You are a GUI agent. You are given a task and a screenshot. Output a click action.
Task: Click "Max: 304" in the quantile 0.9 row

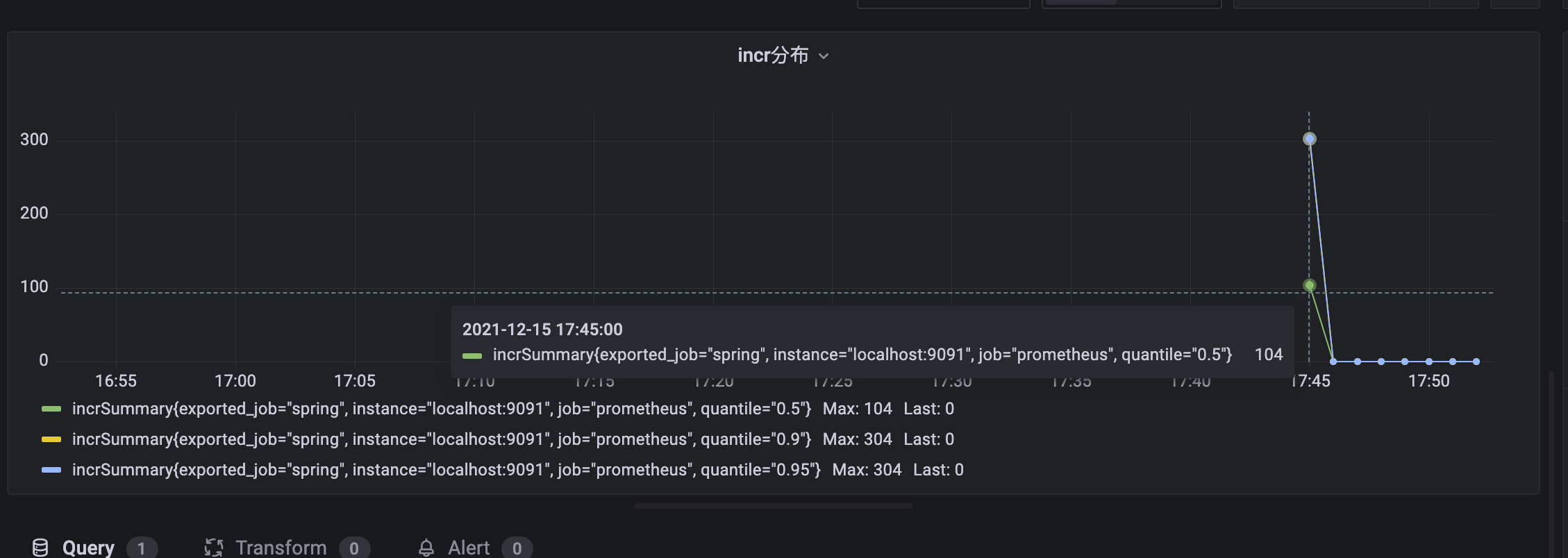(858, 439)
